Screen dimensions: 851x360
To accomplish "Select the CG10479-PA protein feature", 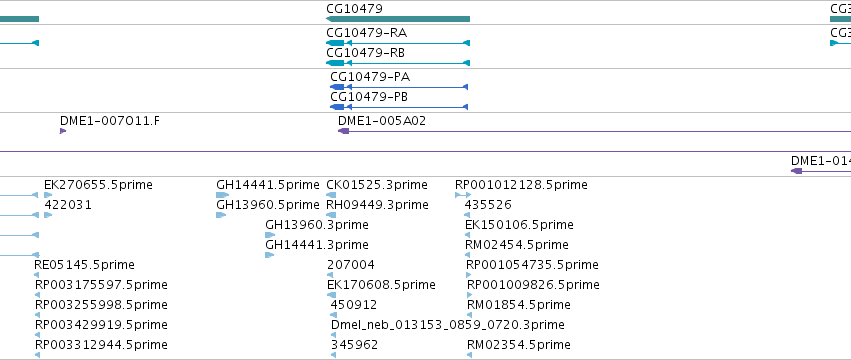I will coord(399,87).
